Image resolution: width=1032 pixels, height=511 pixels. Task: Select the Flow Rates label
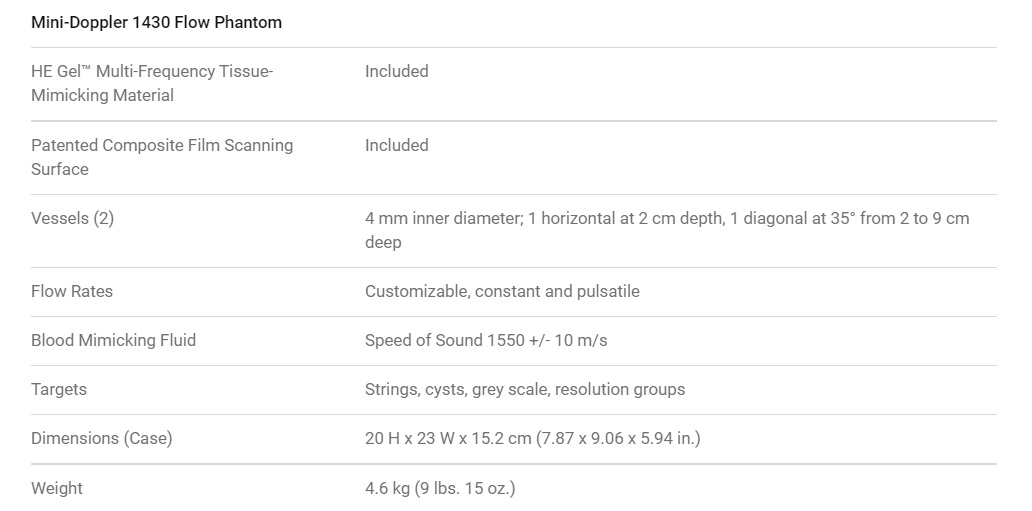(72, 292)
